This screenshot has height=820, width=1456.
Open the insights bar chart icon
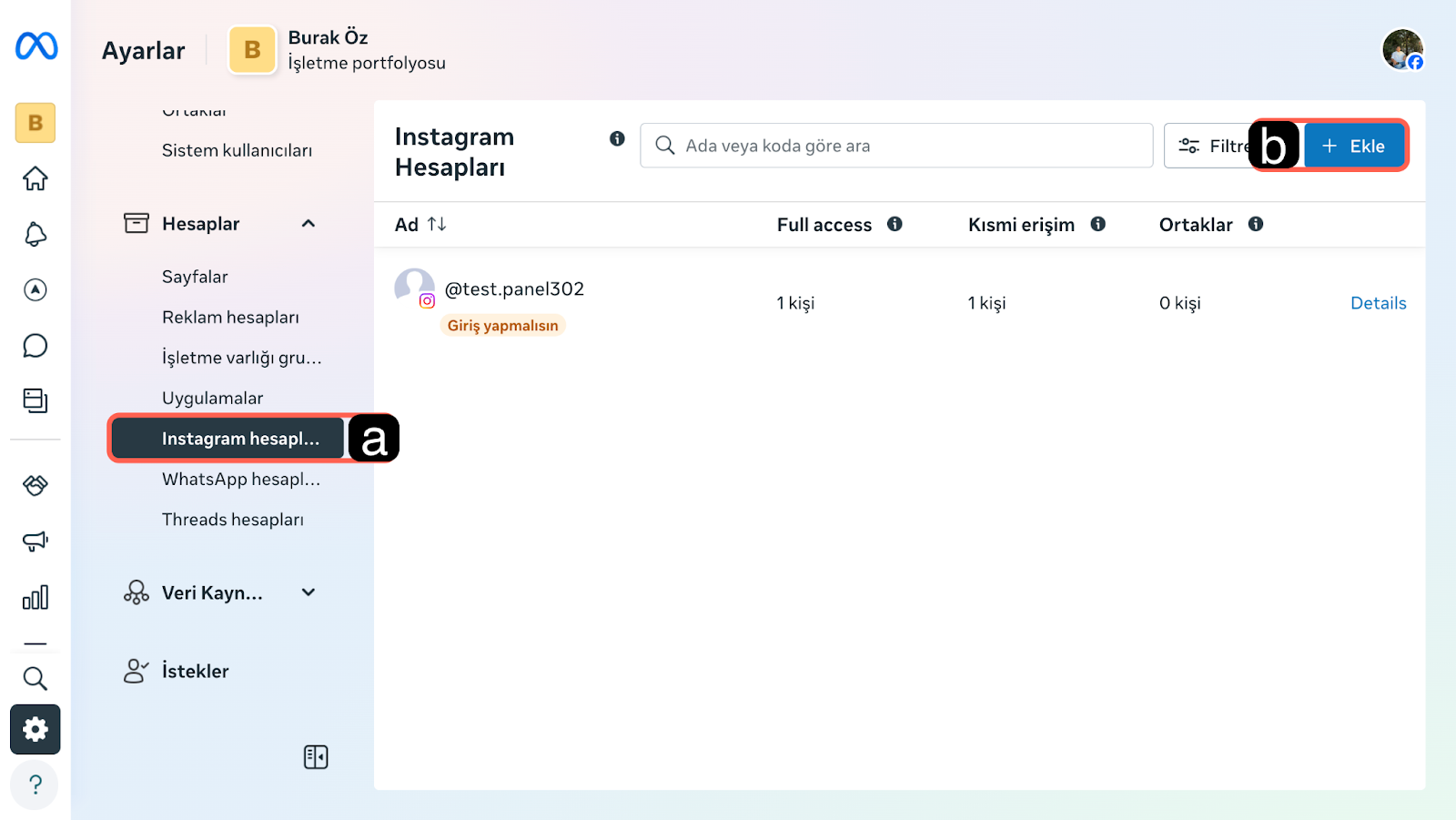click(x=35, y=598)
